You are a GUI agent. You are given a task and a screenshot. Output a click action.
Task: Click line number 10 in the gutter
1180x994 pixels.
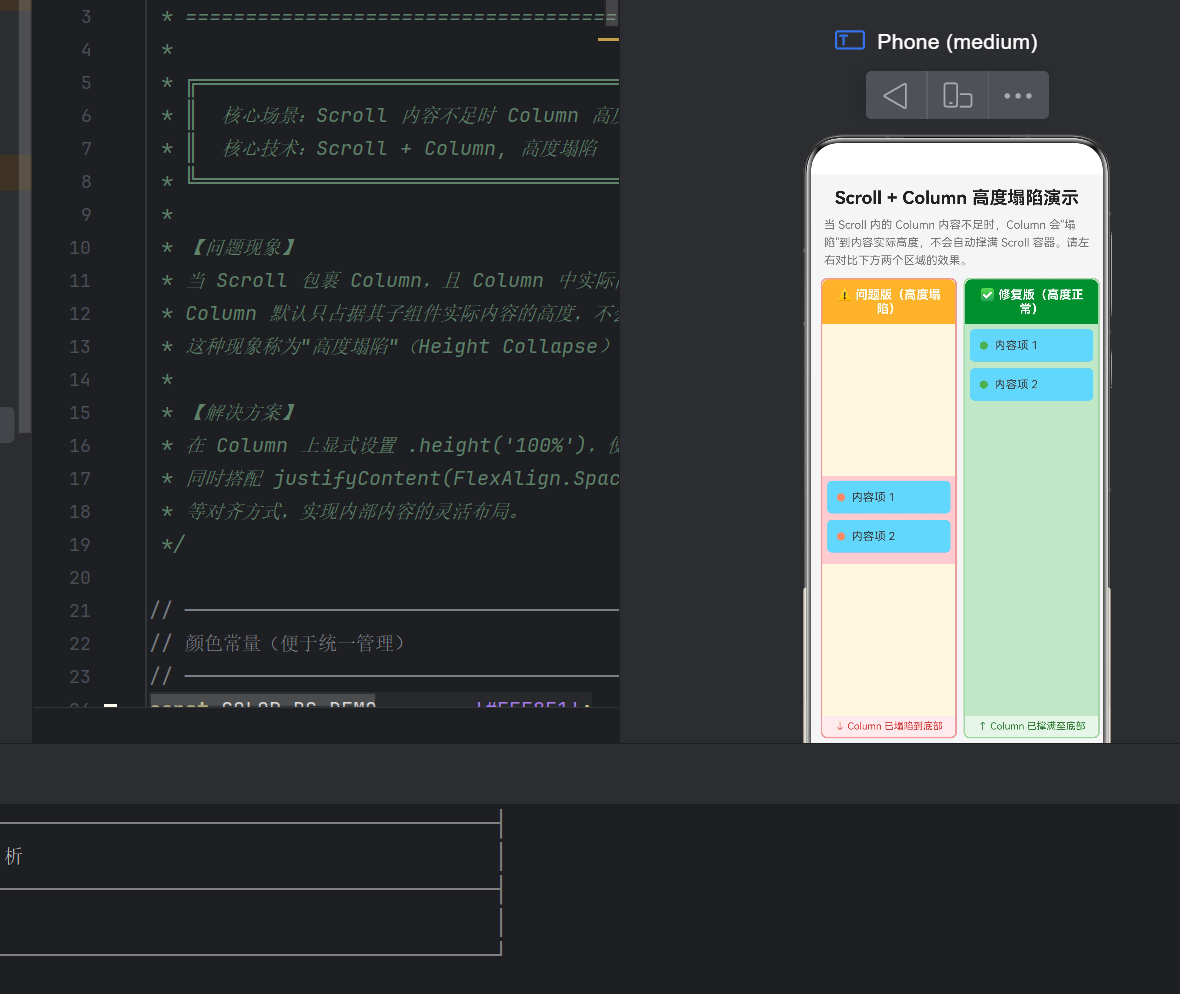click(80, 248)
